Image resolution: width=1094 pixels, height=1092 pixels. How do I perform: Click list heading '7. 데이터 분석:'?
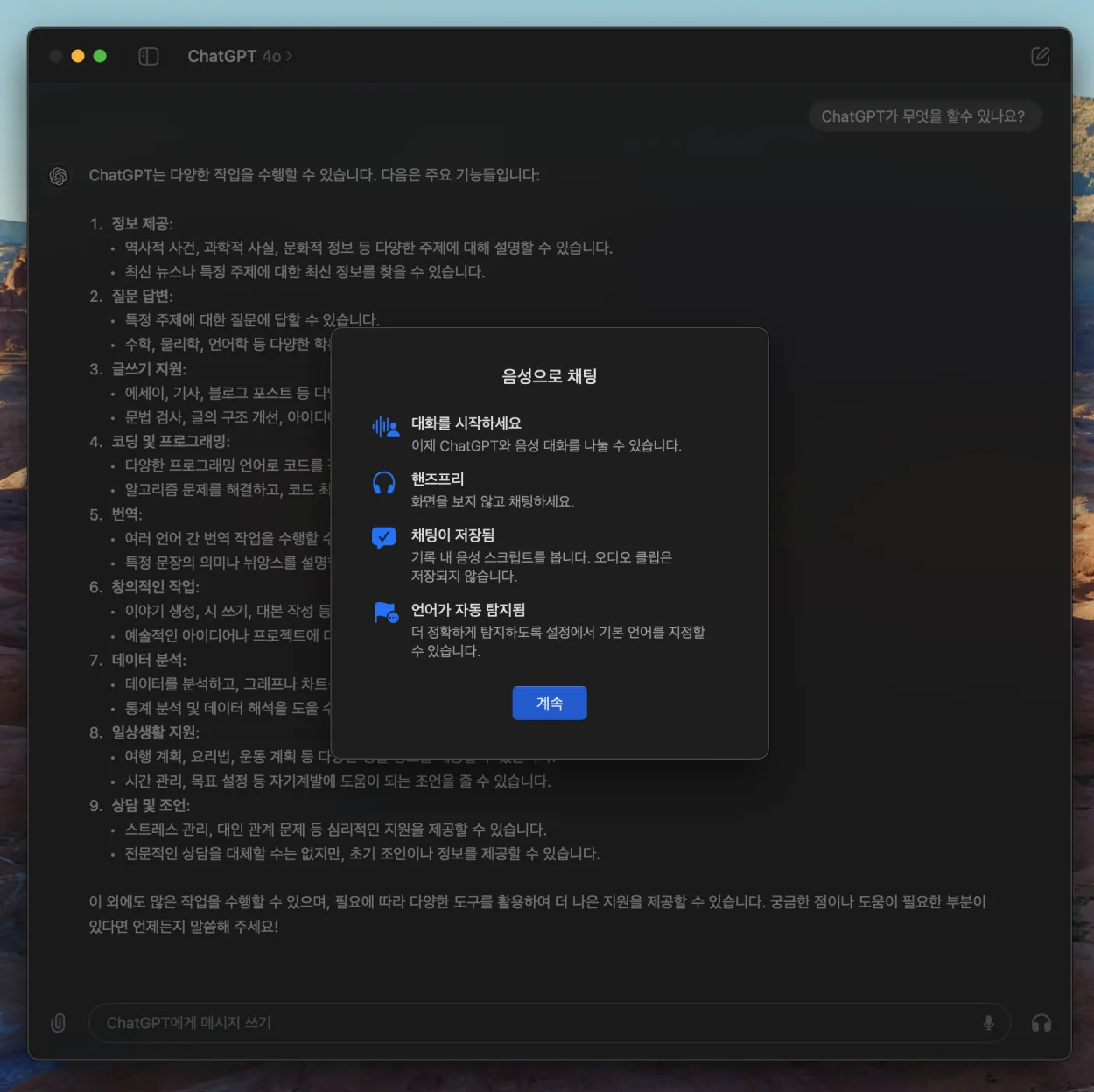tap(138, 660)
